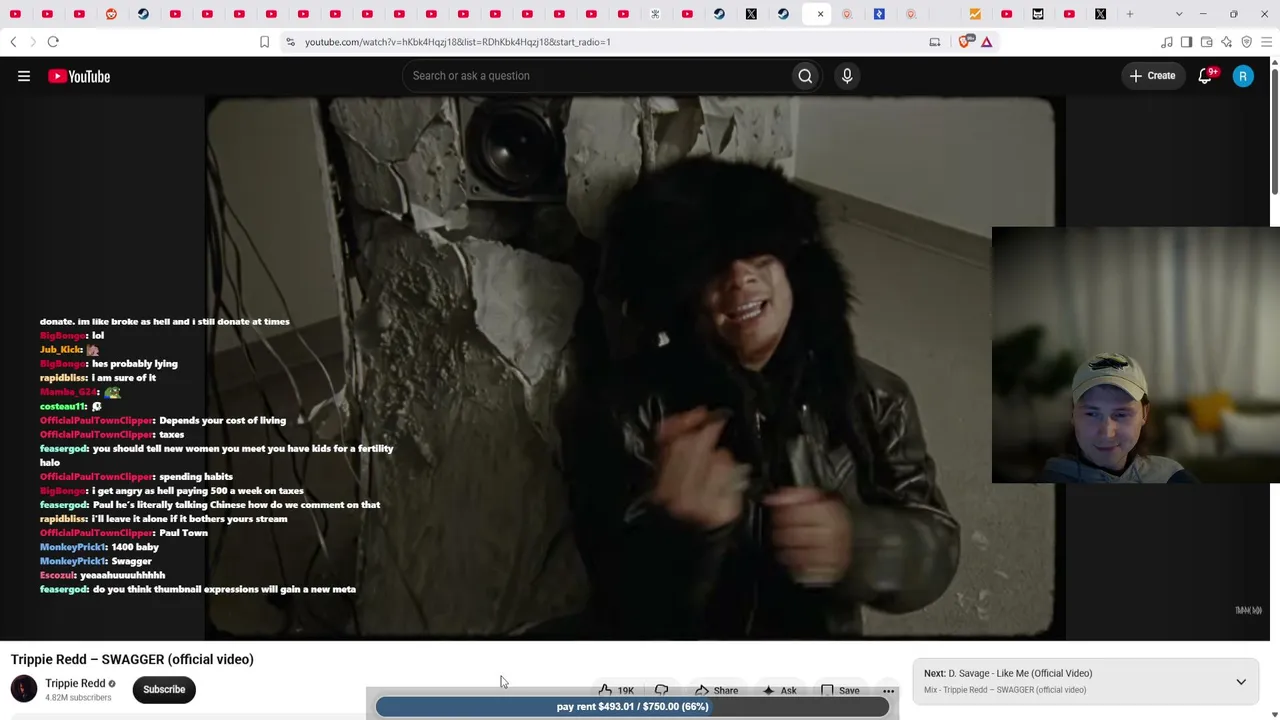
Task: Pause the SWAGGER video player
Action: tap(635, 368)
